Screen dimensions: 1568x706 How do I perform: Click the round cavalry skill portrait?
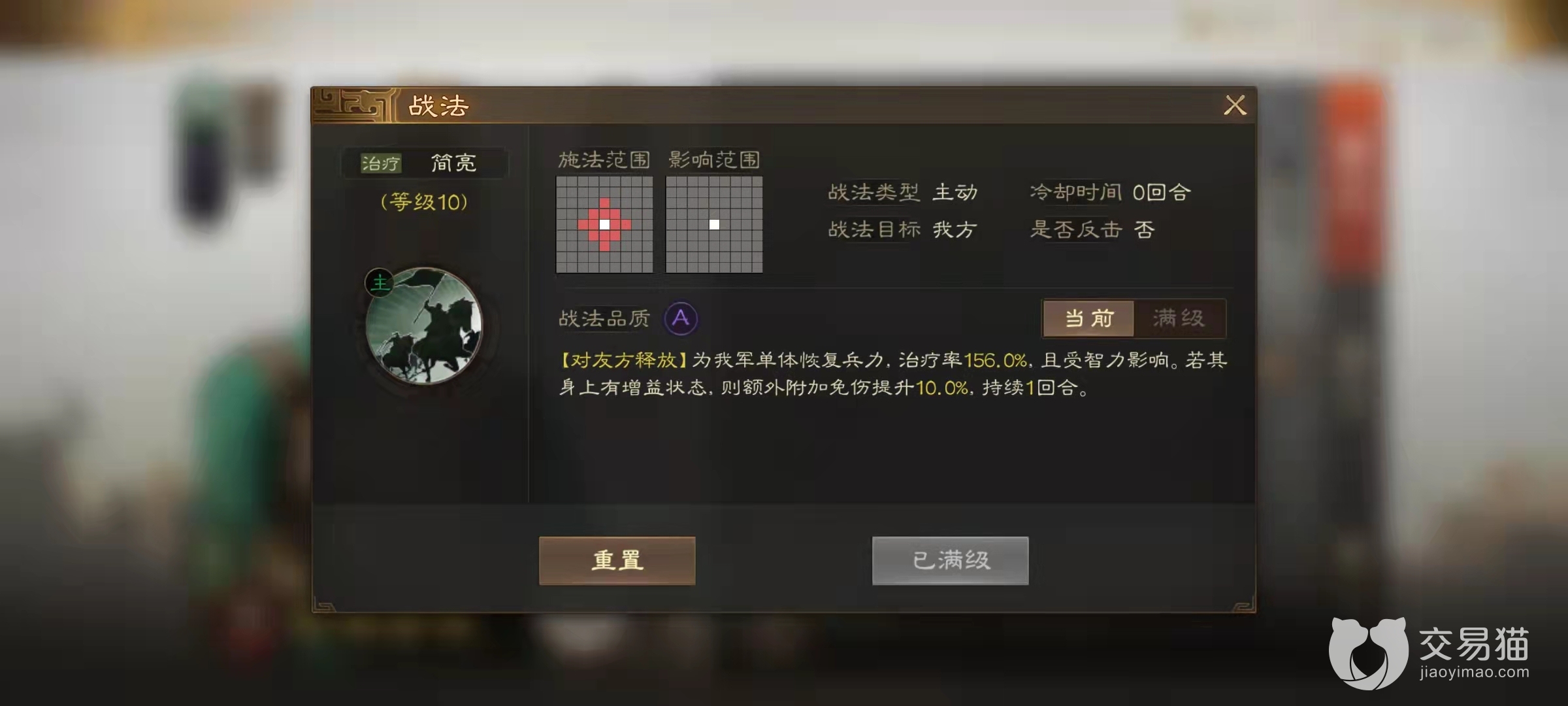click(423, 326)
